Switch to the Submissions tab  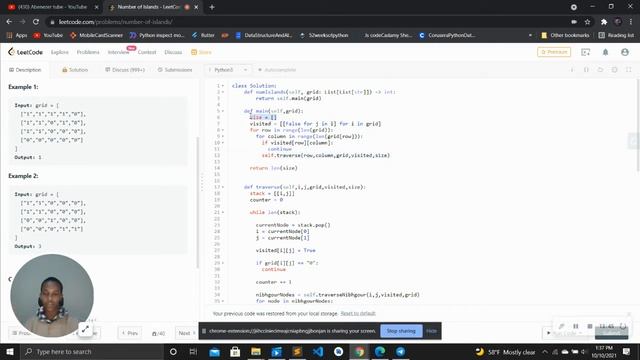tap(175, 70)
